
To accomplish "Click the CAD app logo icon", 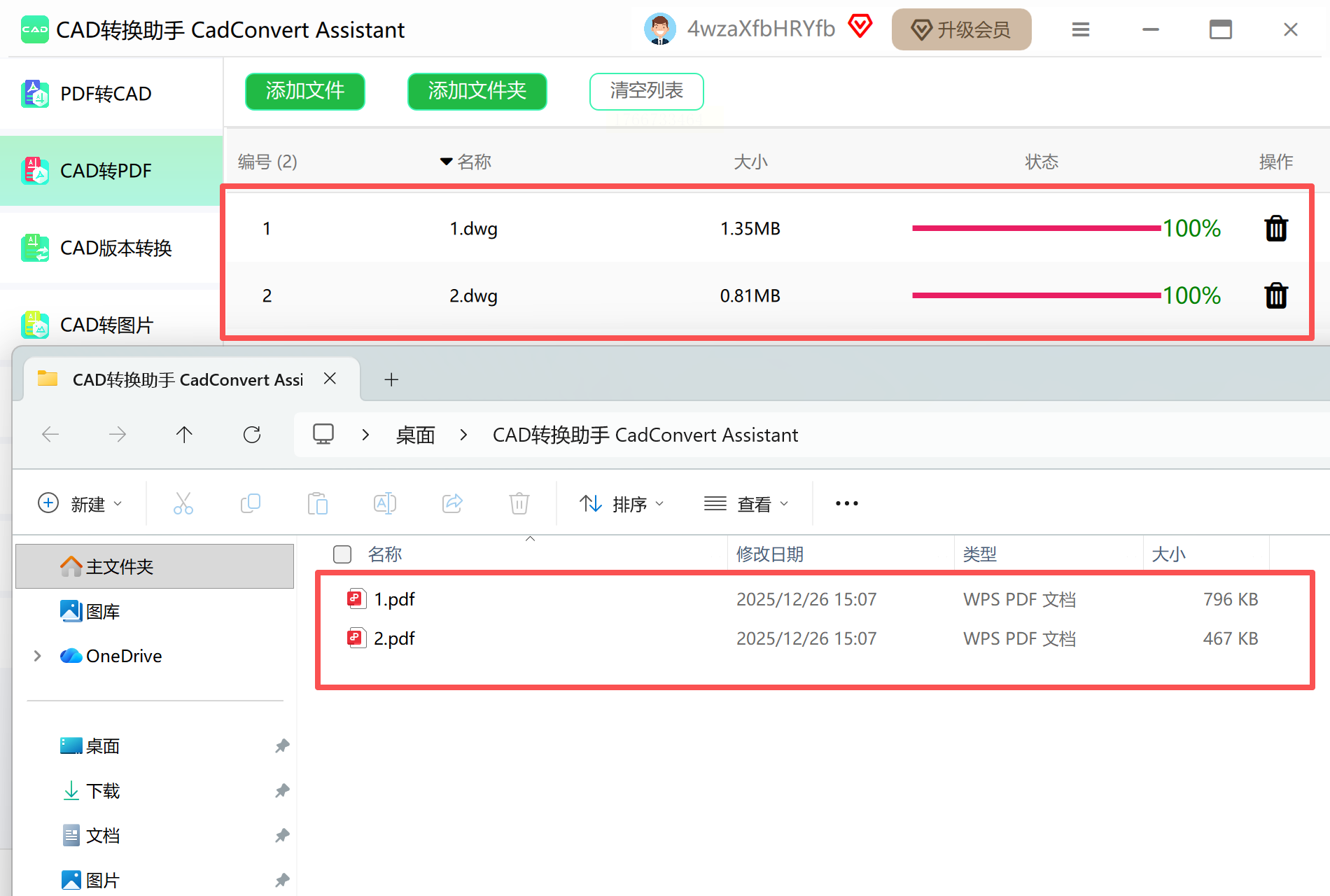I will 34,29.
